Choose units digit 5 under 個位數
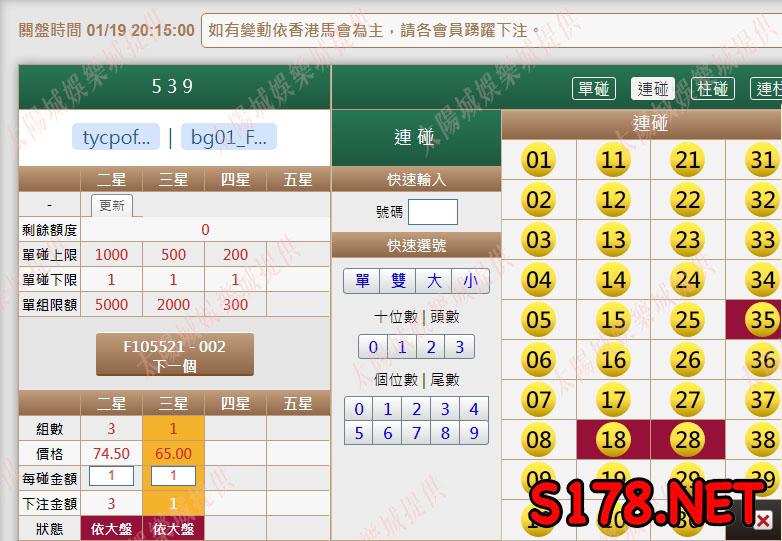Image resolution: width=782 pixels, height=541 pixels. [359, 432]
